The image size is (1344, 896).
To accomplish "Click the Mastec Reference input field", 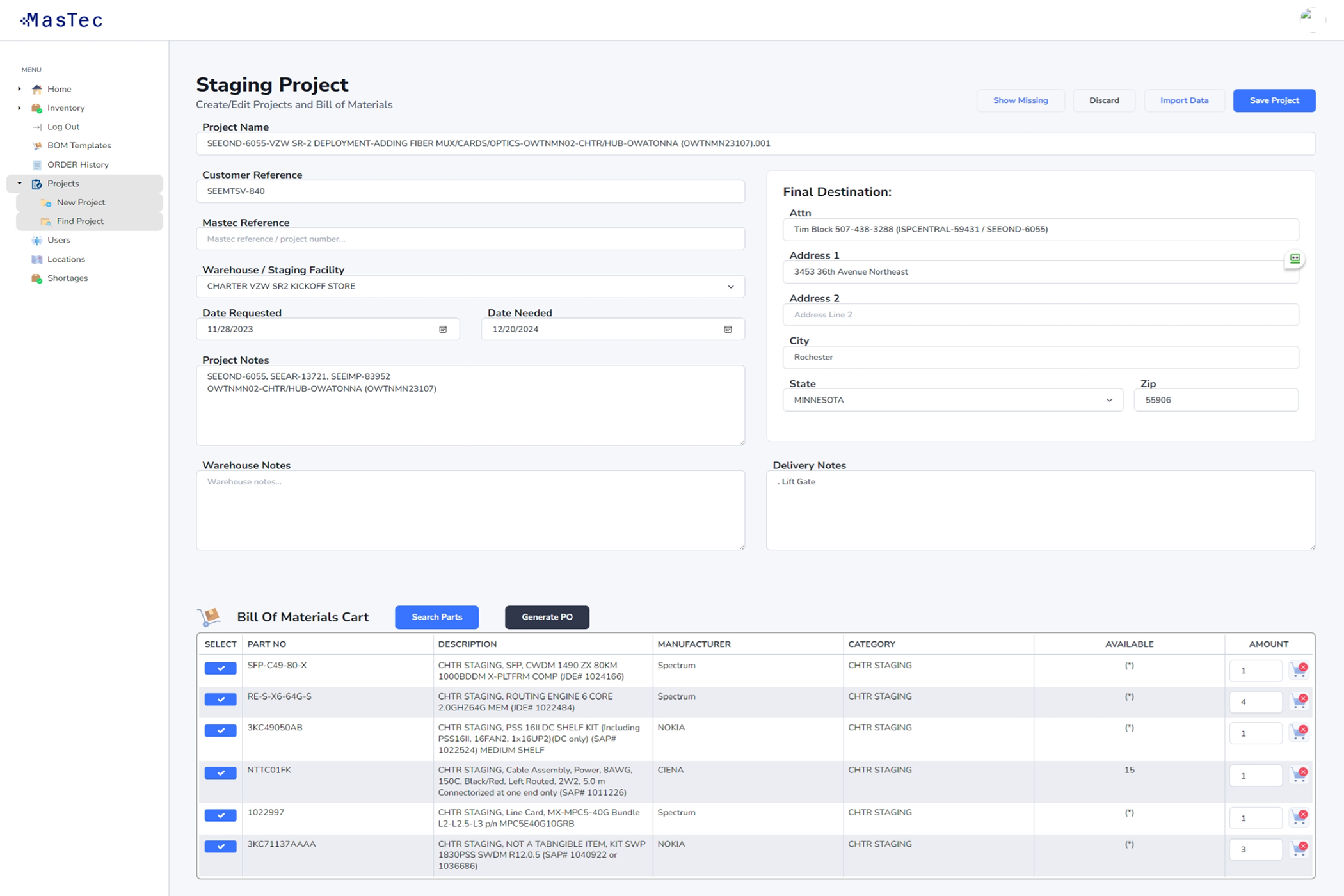I will [x=470, y=239].
